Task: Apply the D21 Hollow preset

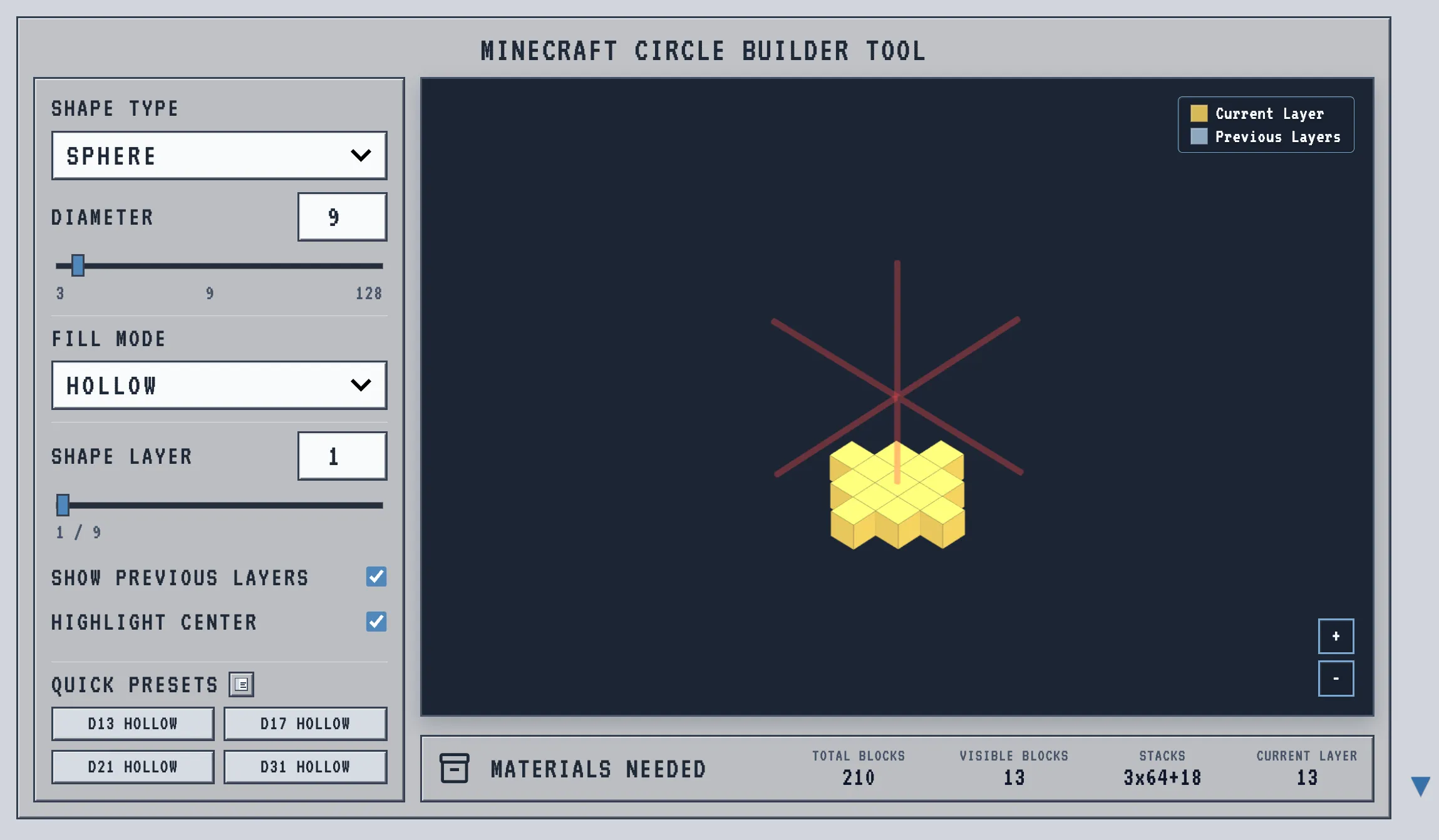Action: (x=133, y=767)
